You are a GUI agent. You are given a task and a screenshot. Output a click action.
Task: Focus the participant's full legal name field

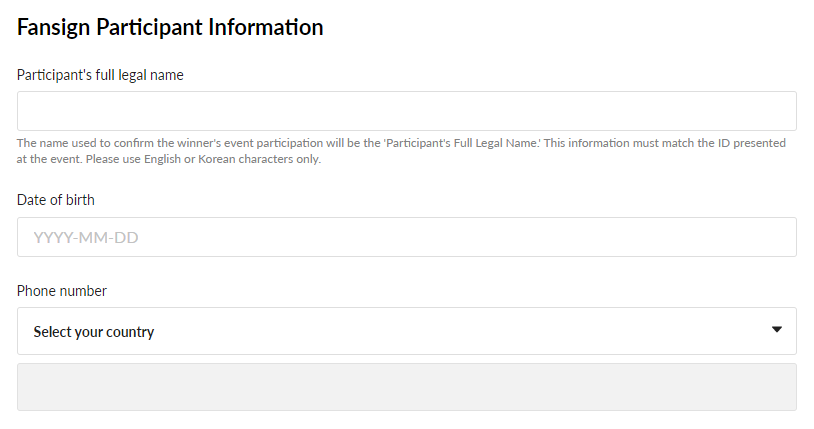[x=406, y=111]
